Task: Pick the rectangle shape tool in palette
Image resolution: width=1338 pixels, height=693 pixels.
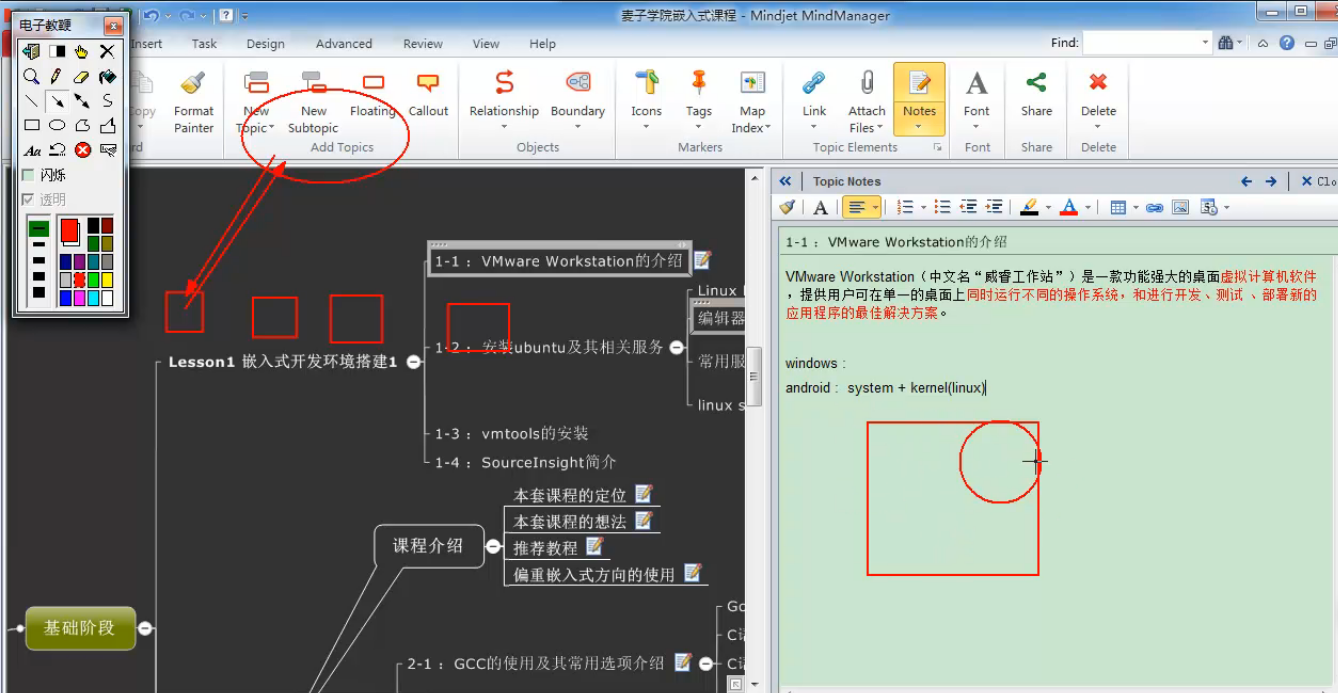Action: (x=32, y=125)
